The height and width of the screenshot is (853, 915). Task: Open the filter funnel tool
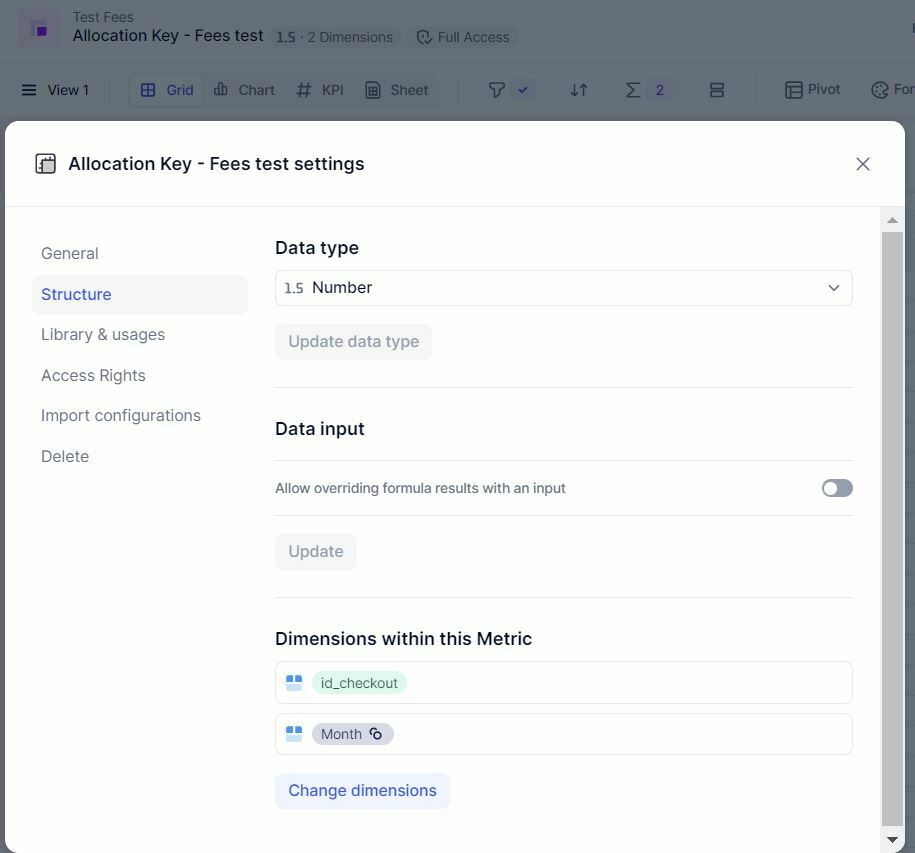pos(496,90)
